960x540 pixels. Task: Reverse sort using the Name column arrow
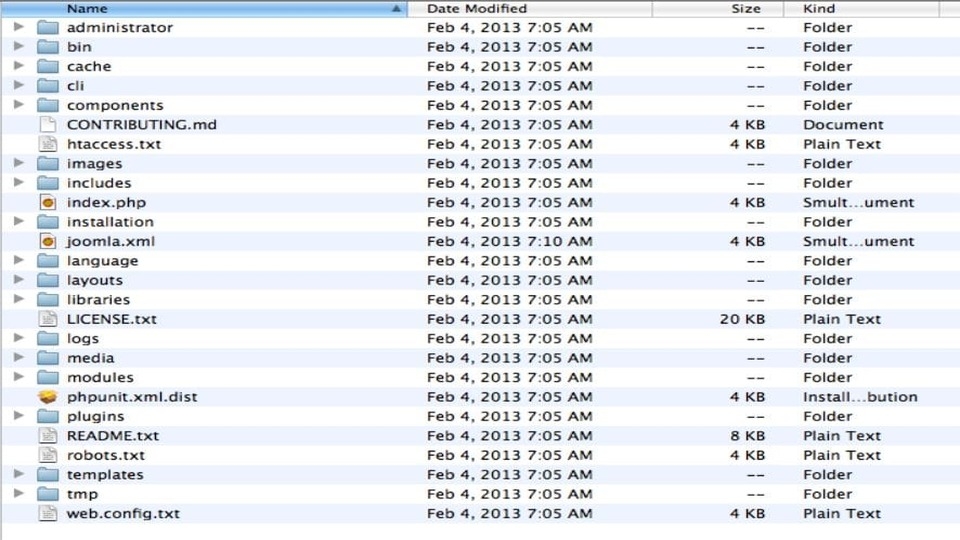click(396, 9)
